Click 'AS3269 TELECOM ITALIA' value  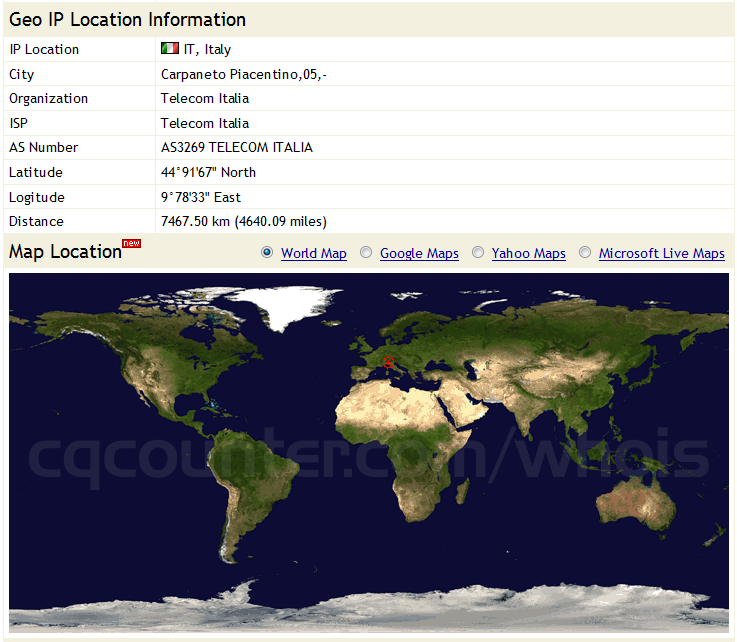click(236, 148)
